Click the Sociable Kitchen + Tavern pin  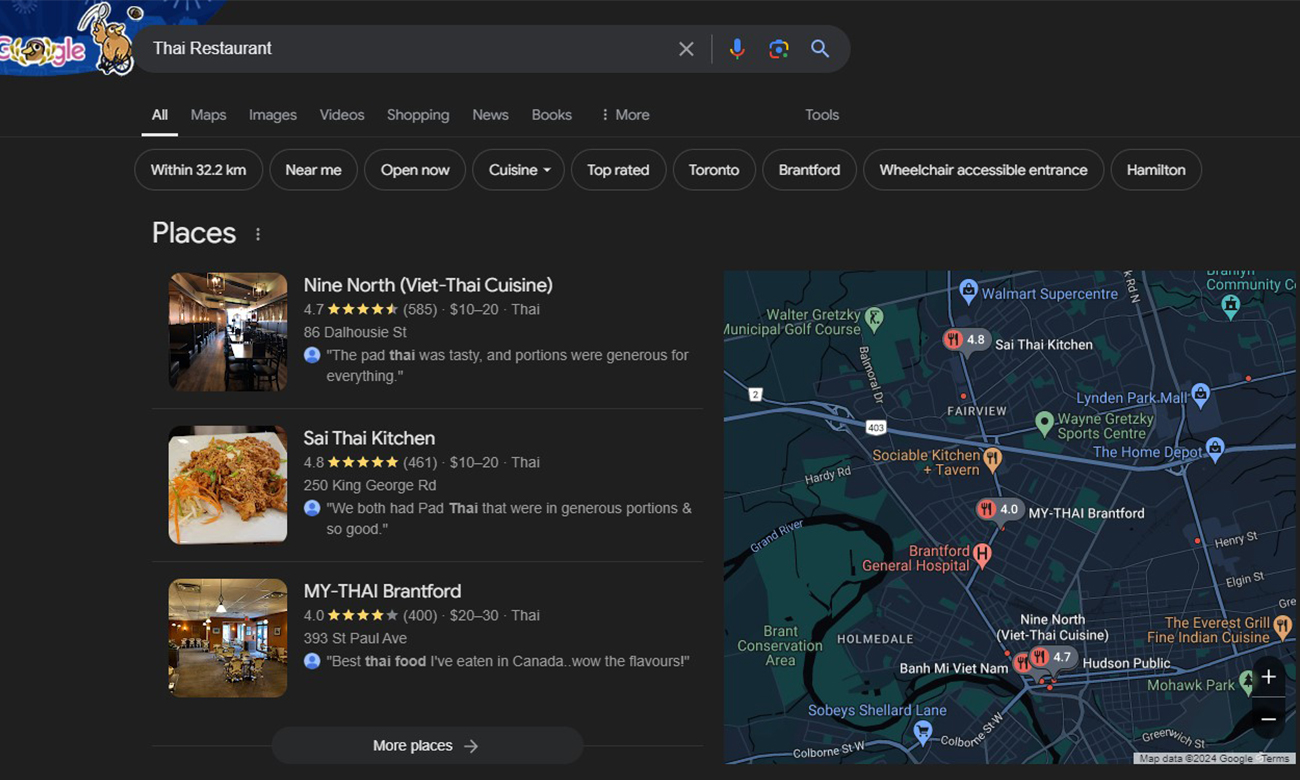tap(992, 459)
